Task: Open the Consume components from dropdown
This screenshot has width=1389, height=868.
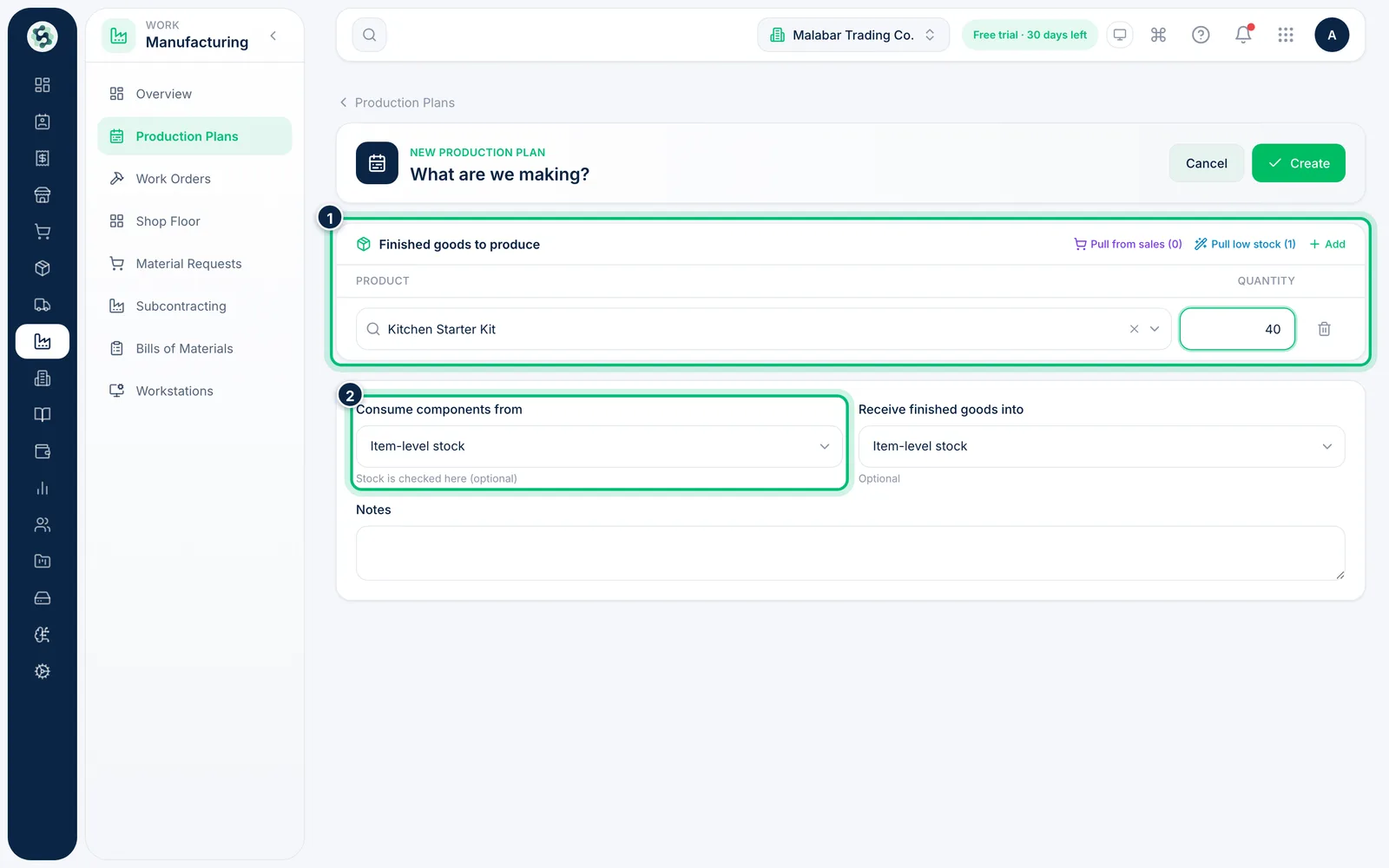Action: [599, 446]
